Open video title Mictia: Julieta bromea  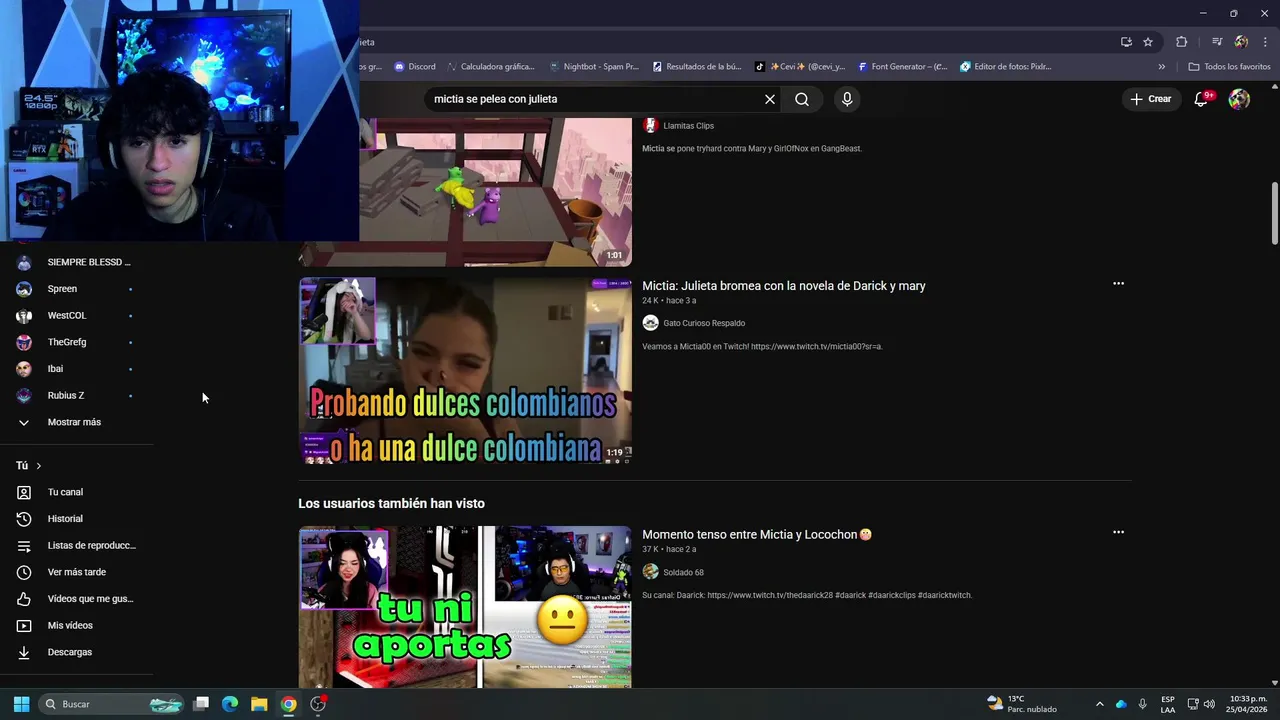[x=784, y=286]
